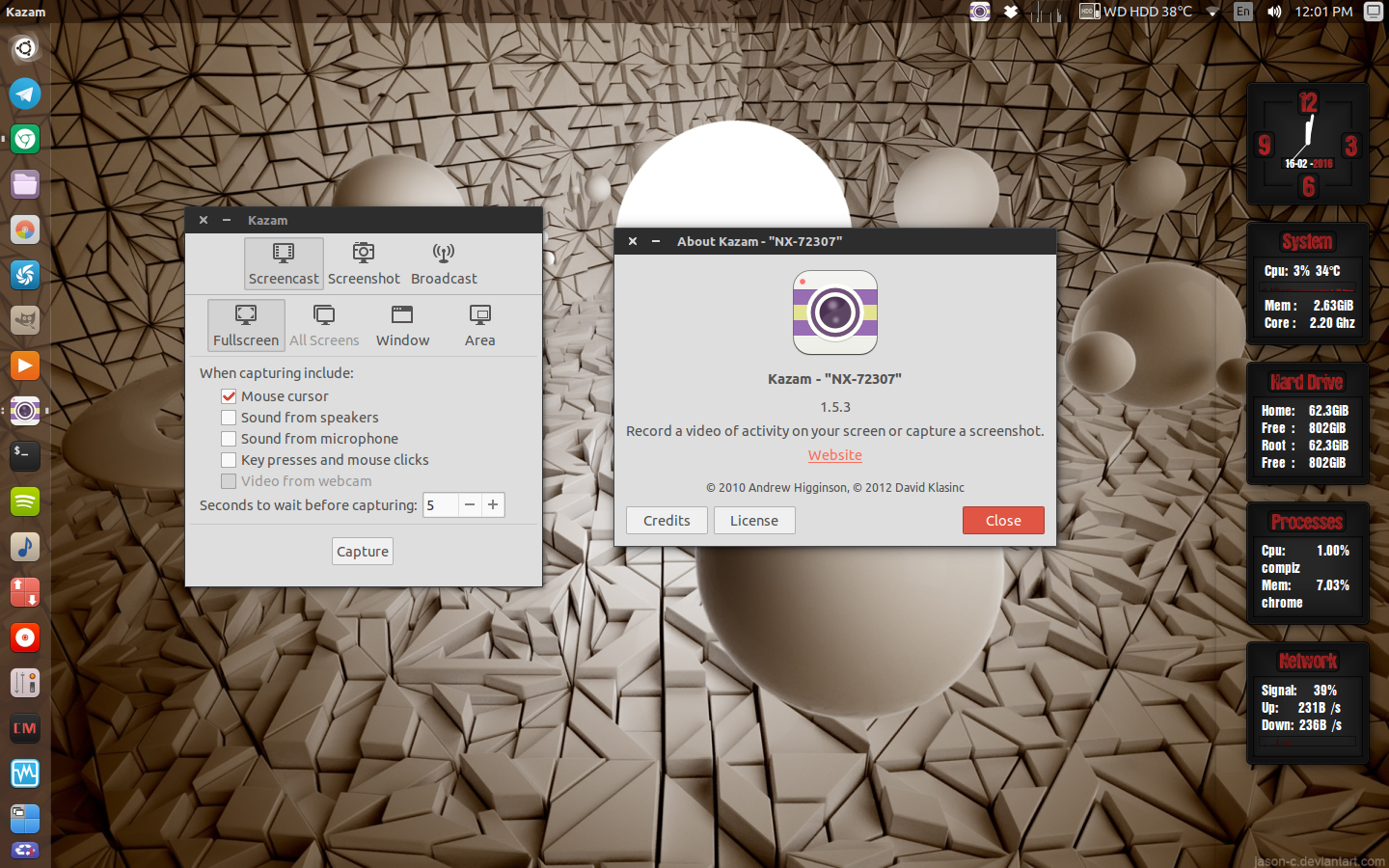Pick the Fullscreen capture area
Image resolution: width=1389 pixels, height=868 pixels.
pos(246,325)
